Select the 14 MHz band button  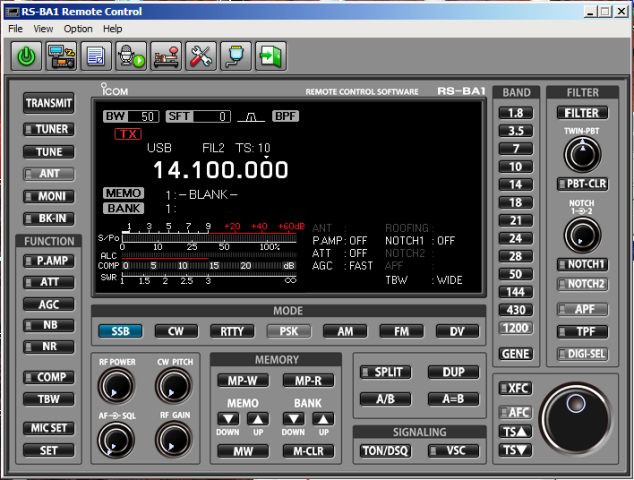click(x=516, y=185)
